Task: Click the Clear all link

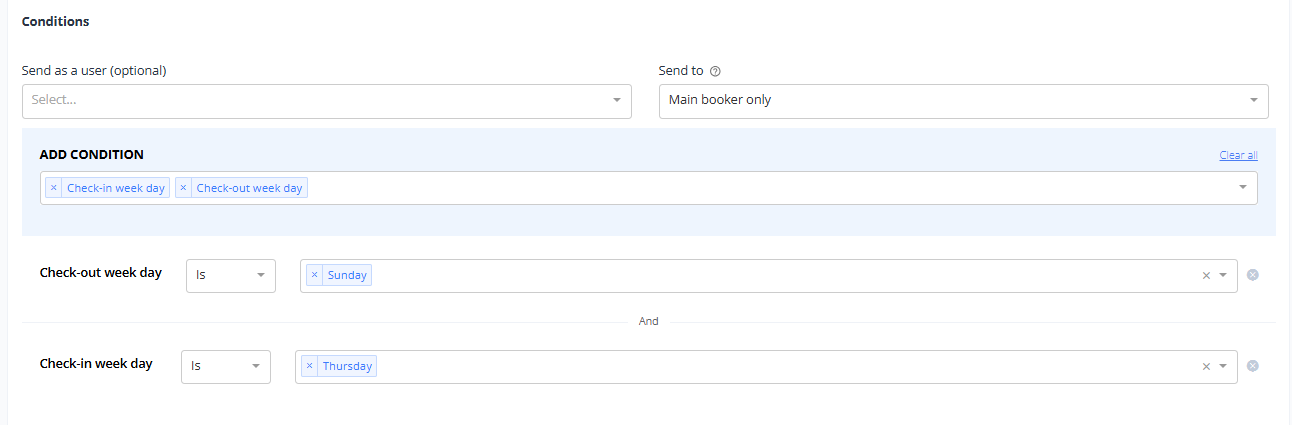Action: click(x=1238, y=155)
